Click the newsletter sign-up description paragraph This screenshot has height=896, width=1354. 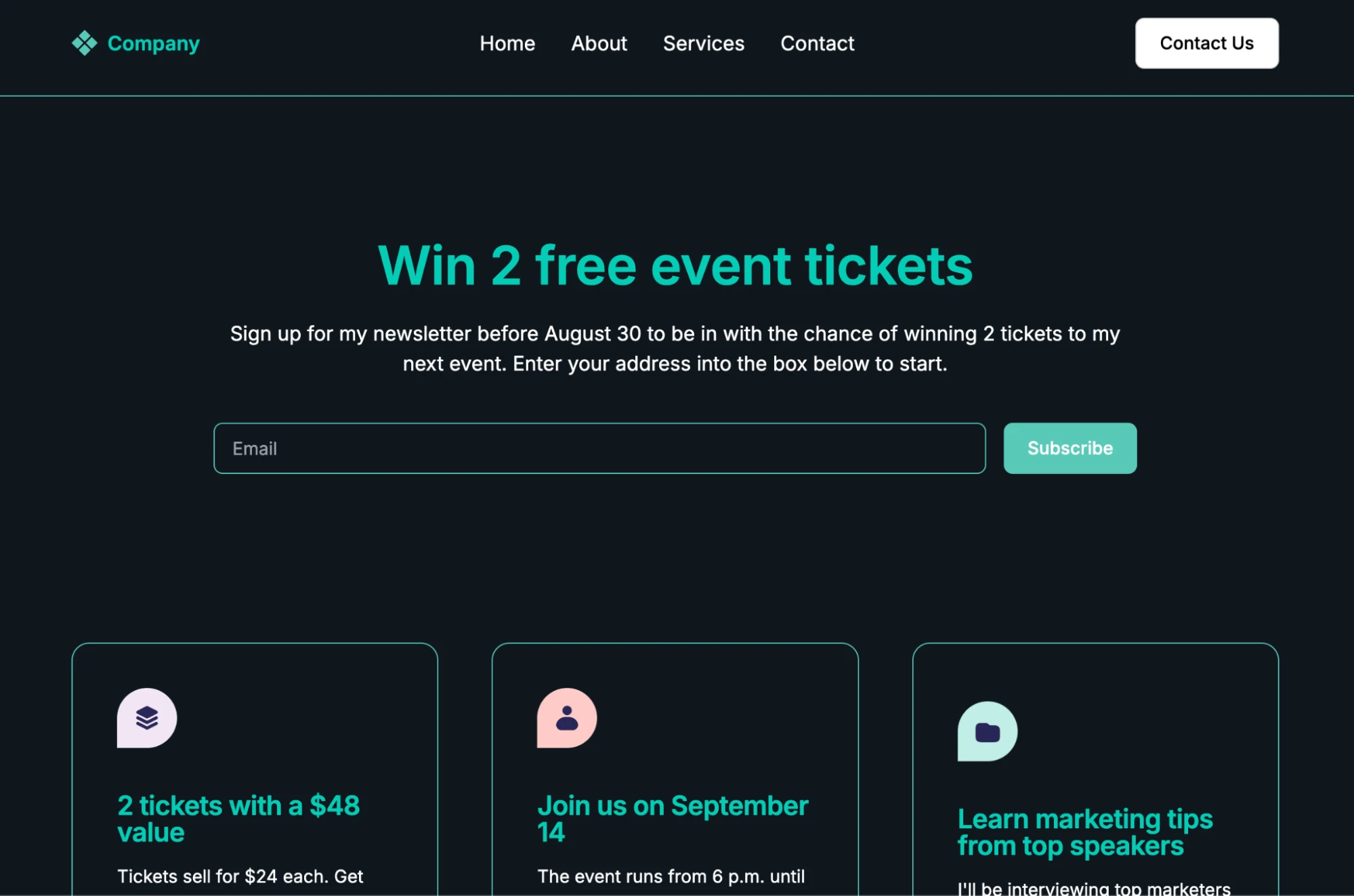point(675,349)
